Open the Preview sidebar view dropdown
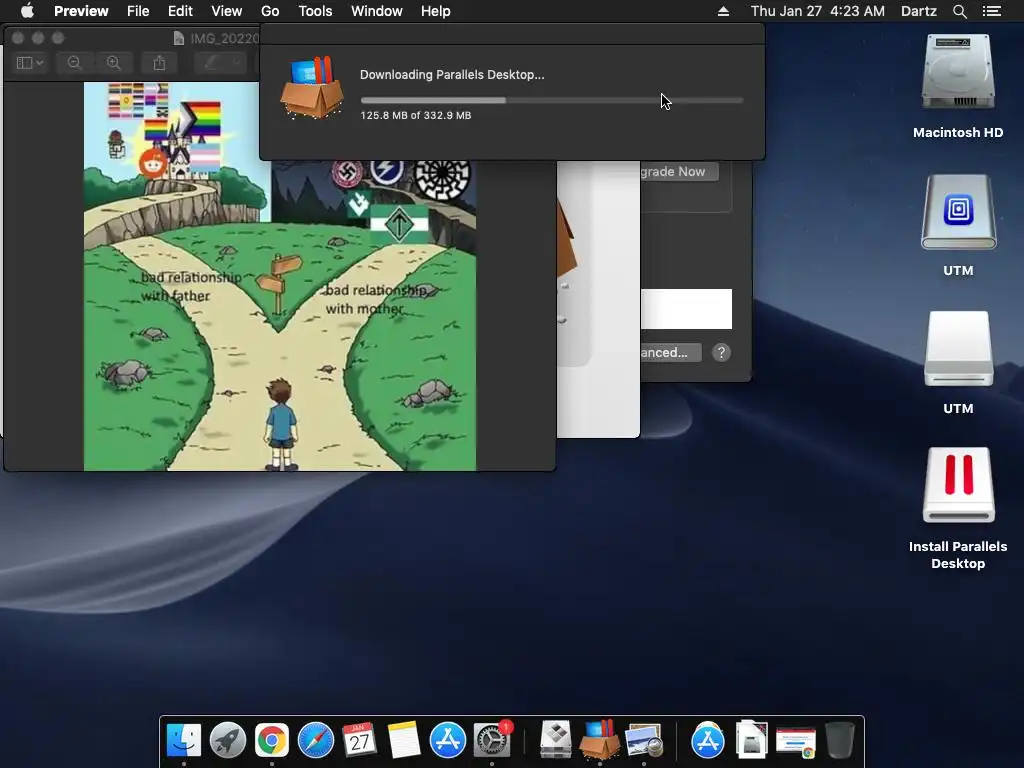1024x768 pixels. (30, 63)
